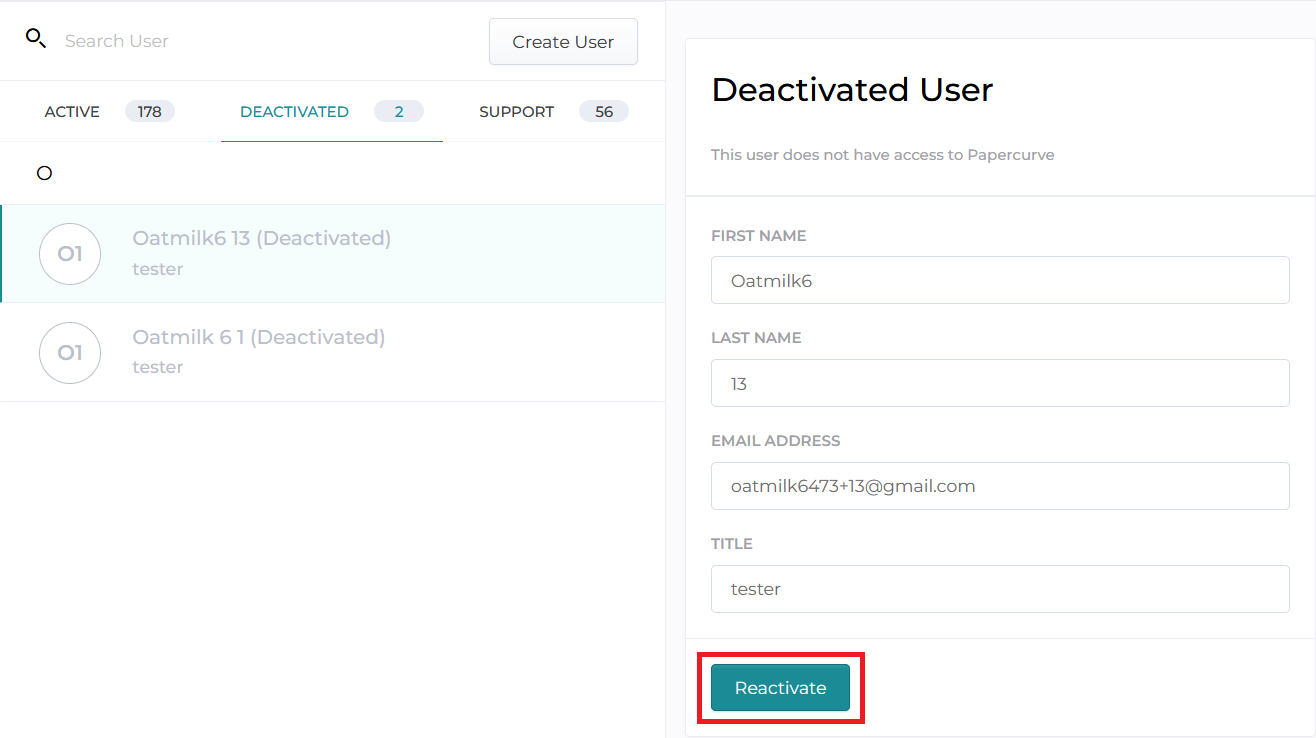Click the TITLE label
The width and height of the screenshot is (1316, 738).
732,544
